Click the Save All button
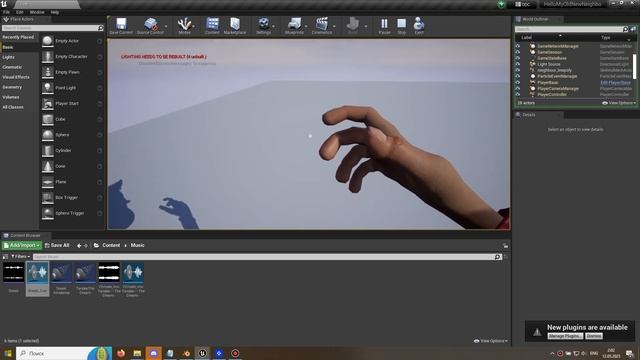The height and width of the screenshot is (360, 640). pos(57,245)
